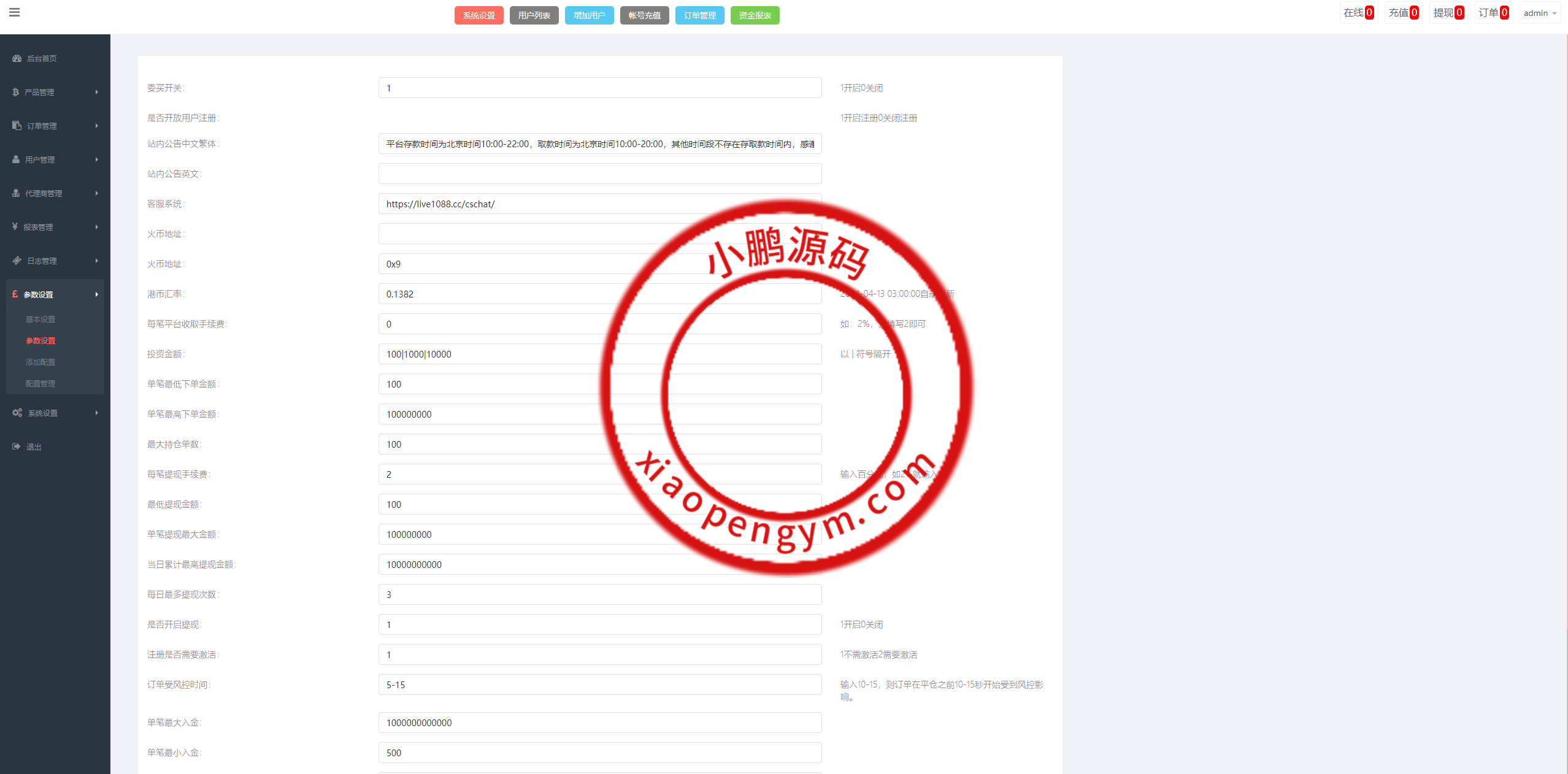Open the 基本设置 submenu item
The image size is (1568, 774).
coord(40,320)
